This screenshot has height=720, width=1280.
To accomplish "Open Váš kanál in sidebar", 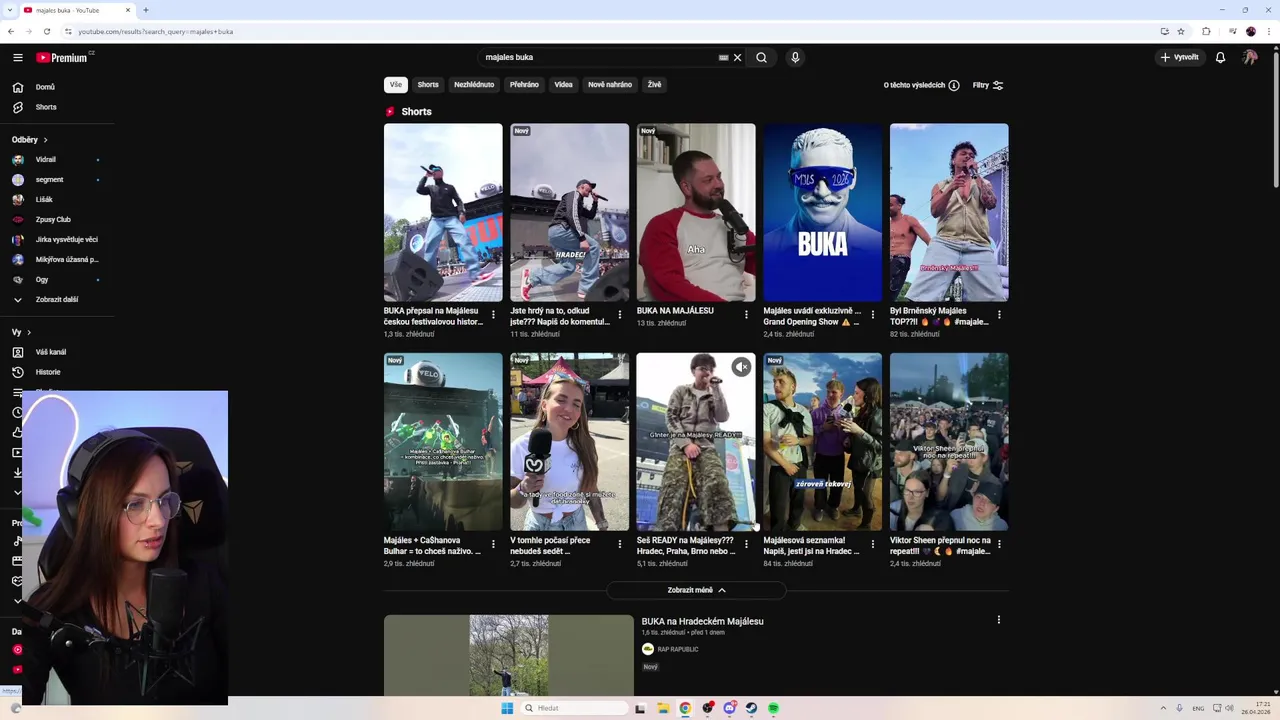I will pyautogui.click(x=50, y=352).
